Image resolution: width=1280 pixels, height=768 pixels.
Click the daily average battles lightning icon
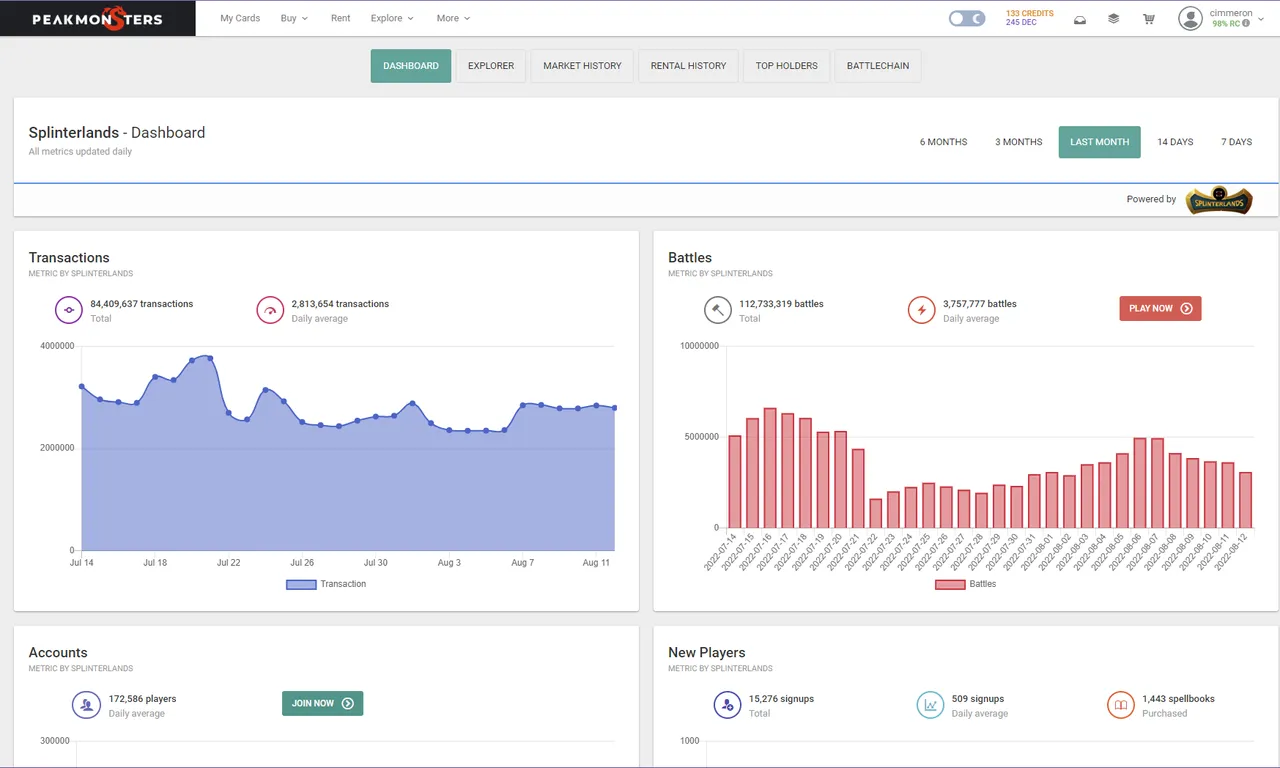coord(921,310)
